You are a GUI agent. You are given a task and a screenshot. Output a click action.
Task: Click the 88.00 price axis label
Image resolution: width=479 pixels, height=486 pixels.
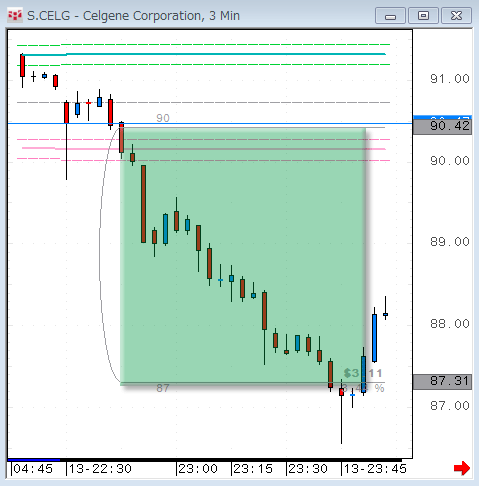pyautogui.click(x=450, y=324)
